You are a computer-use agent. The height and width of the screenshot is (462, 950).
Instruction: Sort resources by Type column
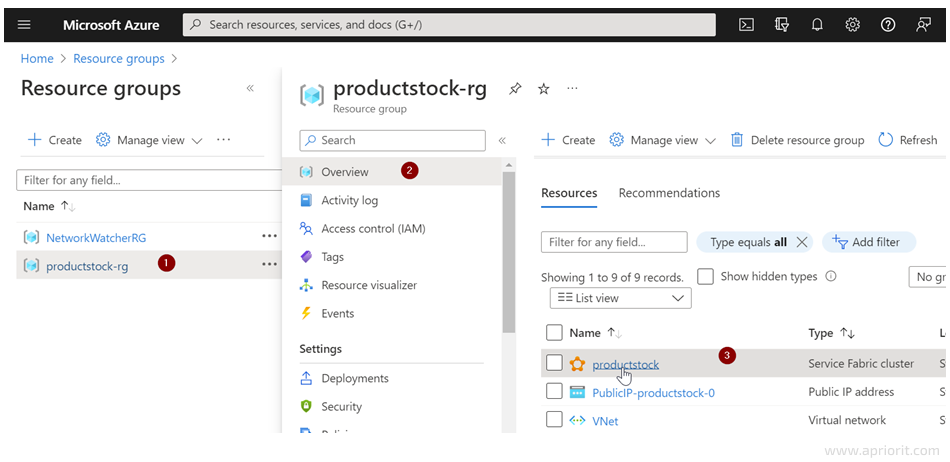click(831, 333)
